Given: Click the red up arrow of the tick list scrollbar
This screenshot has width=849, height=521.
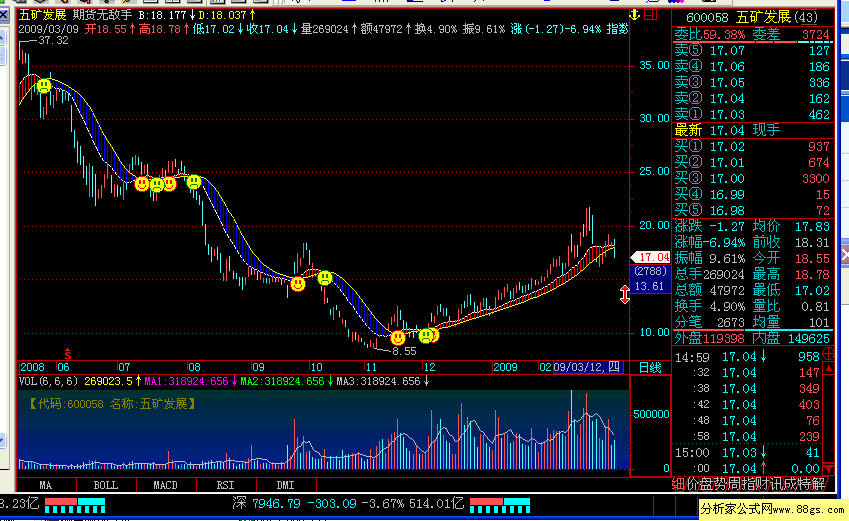Looking at the screenshot, I should (x=828, y=368).
